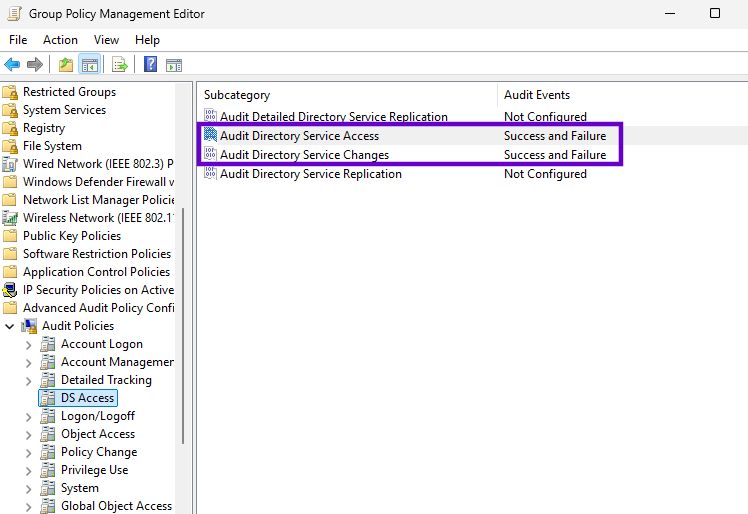Viewport: 748px width, 514px height.
Task: Collapse the Audit Policies tree node
Action: tap(10, 326)
